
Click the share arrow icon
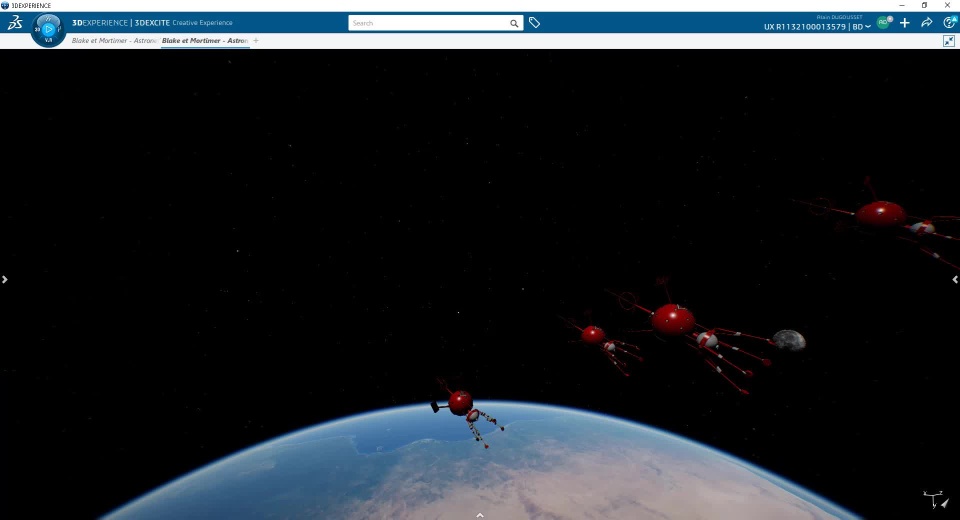(927, 23)
